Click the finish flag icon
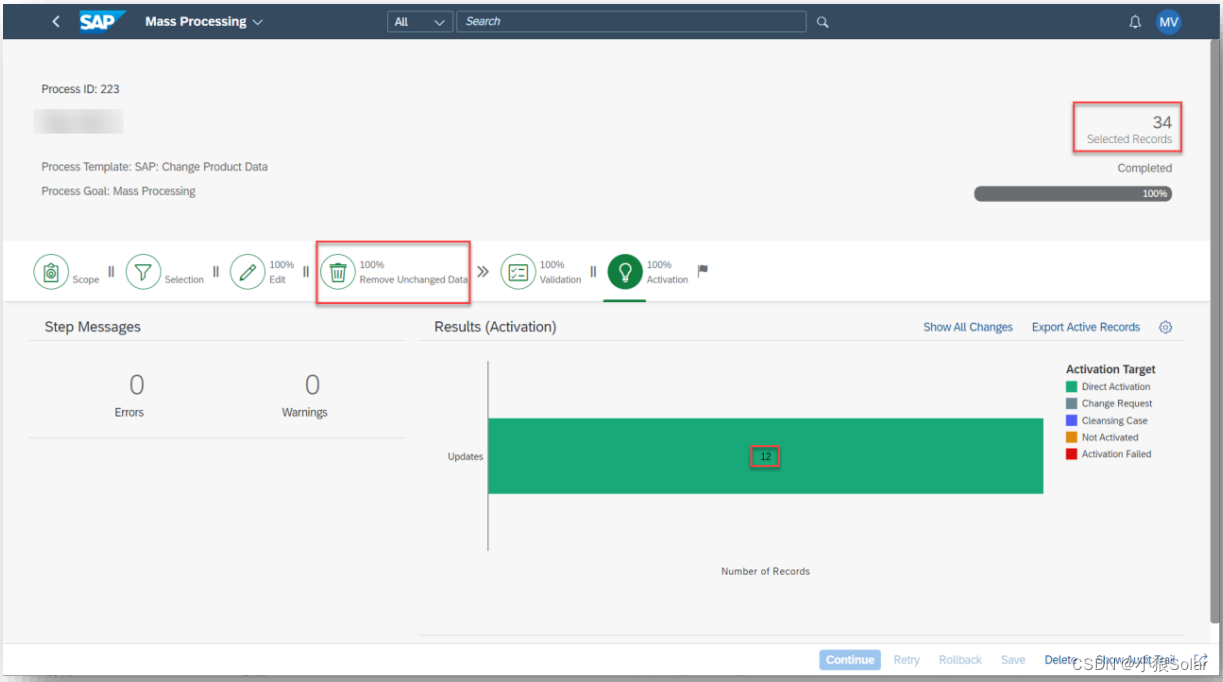The image size is (1223, 682). tap(703, 270)
